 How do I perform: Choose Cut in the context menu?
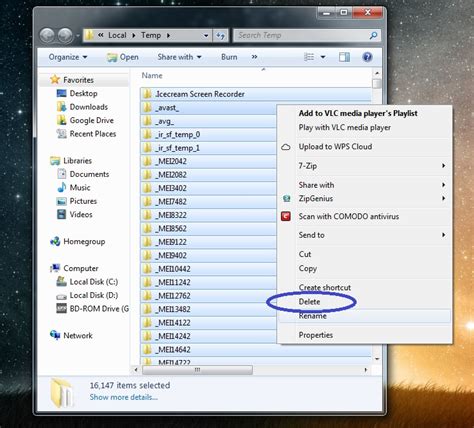coord(365,254)
